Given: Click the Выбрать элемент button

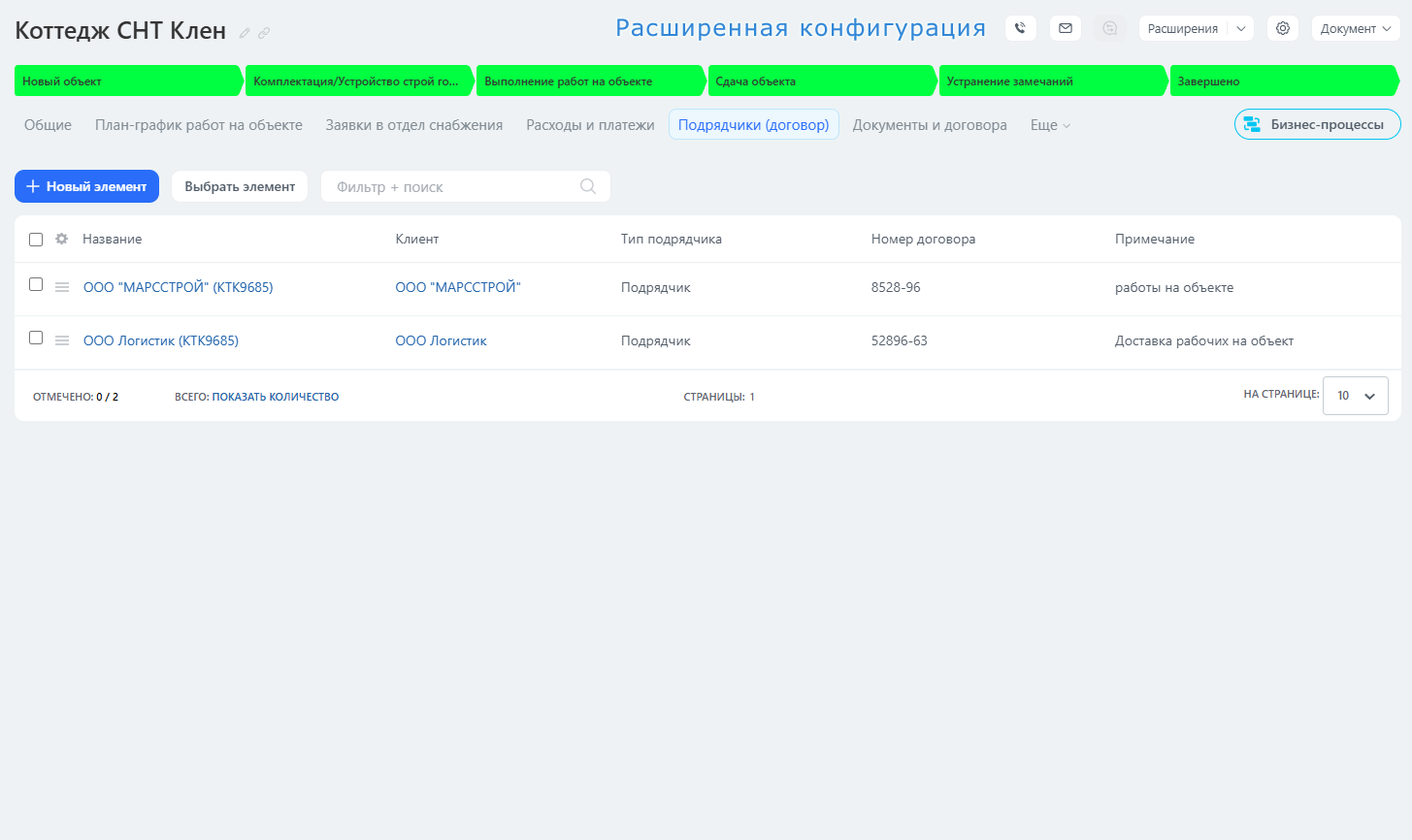Looking at the screenshot, I should [240, 186].
